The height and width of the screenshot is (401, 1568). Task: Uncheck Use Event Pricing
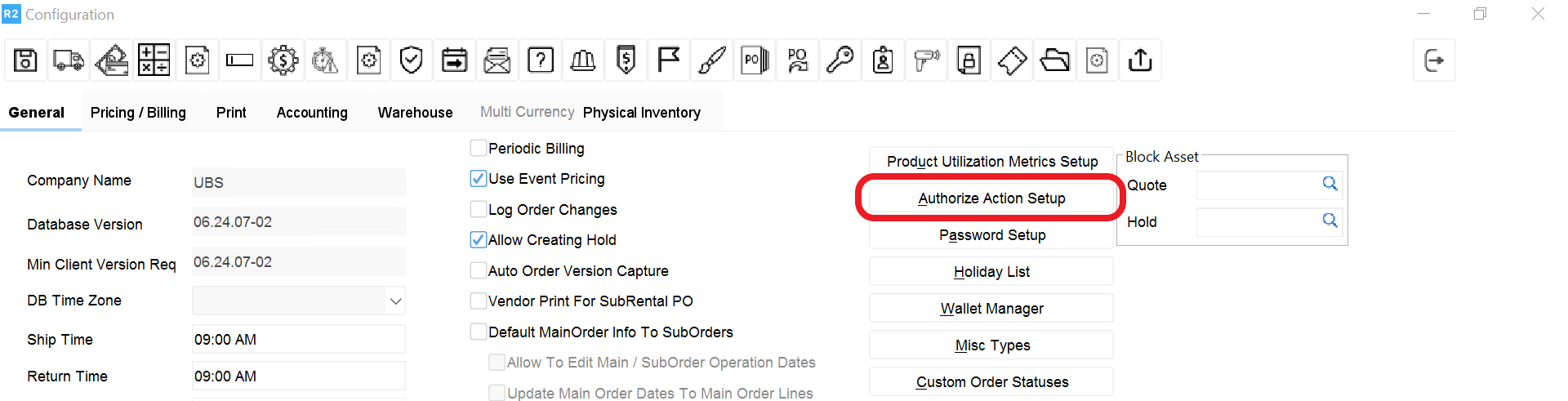coord(479,179)
